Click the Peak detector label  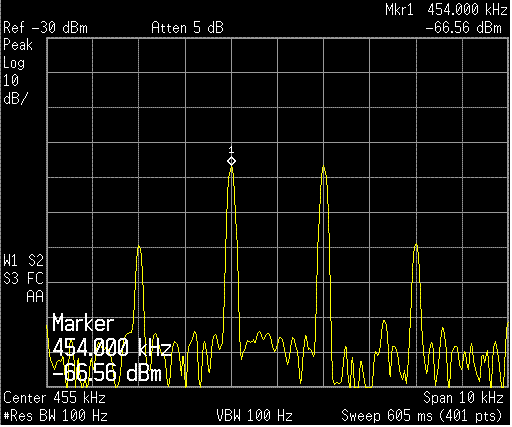click(x=18, y=45)
